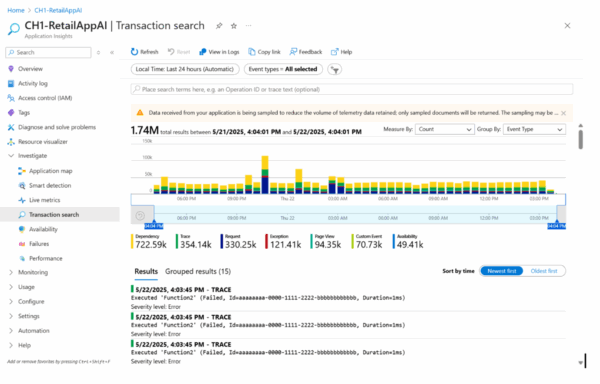Expand the Help section in sidebar
The width and height of the screenshot is (600, 384).
click(11, 345)
